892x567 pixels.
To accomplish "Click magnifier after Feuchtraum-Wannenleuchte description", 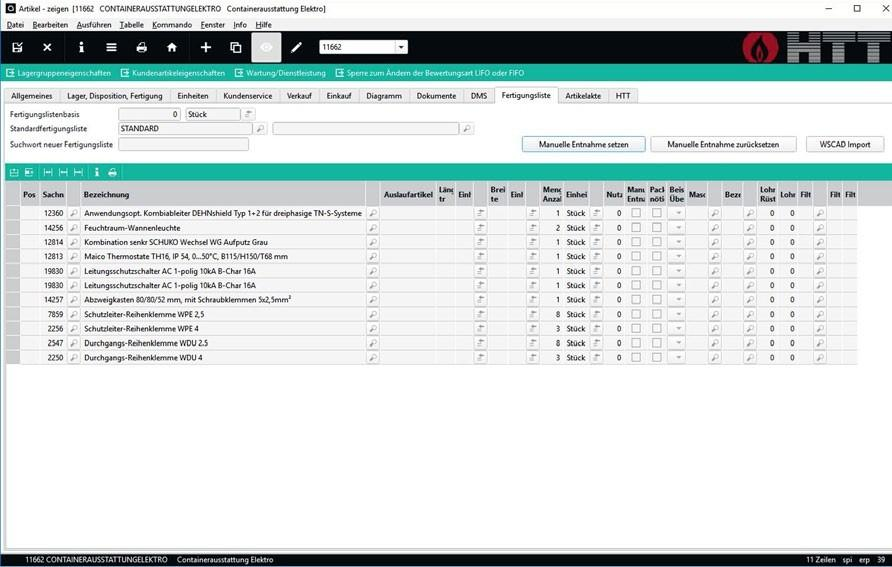I will pos(373,227).
